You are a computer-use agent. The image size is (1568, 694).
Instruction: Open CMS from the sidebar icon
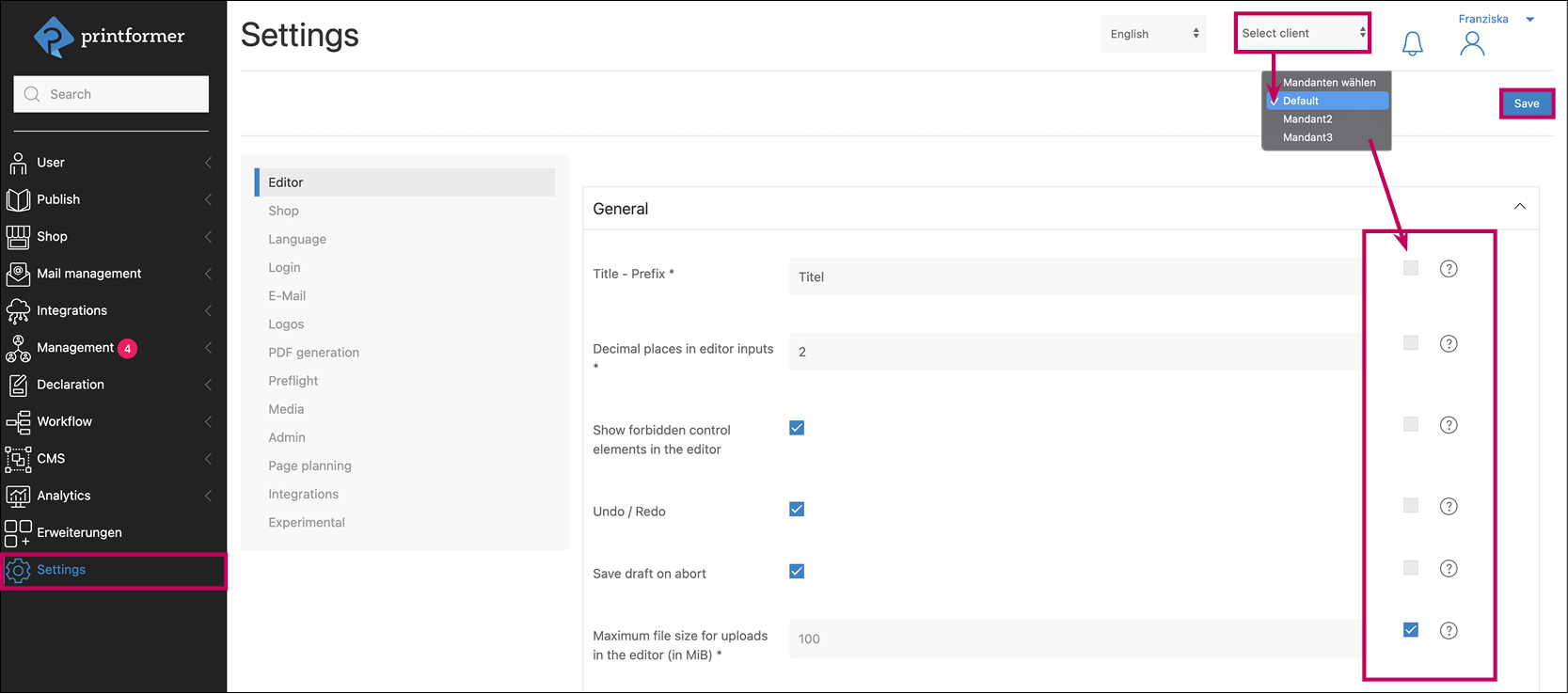[x=18, y=459]
